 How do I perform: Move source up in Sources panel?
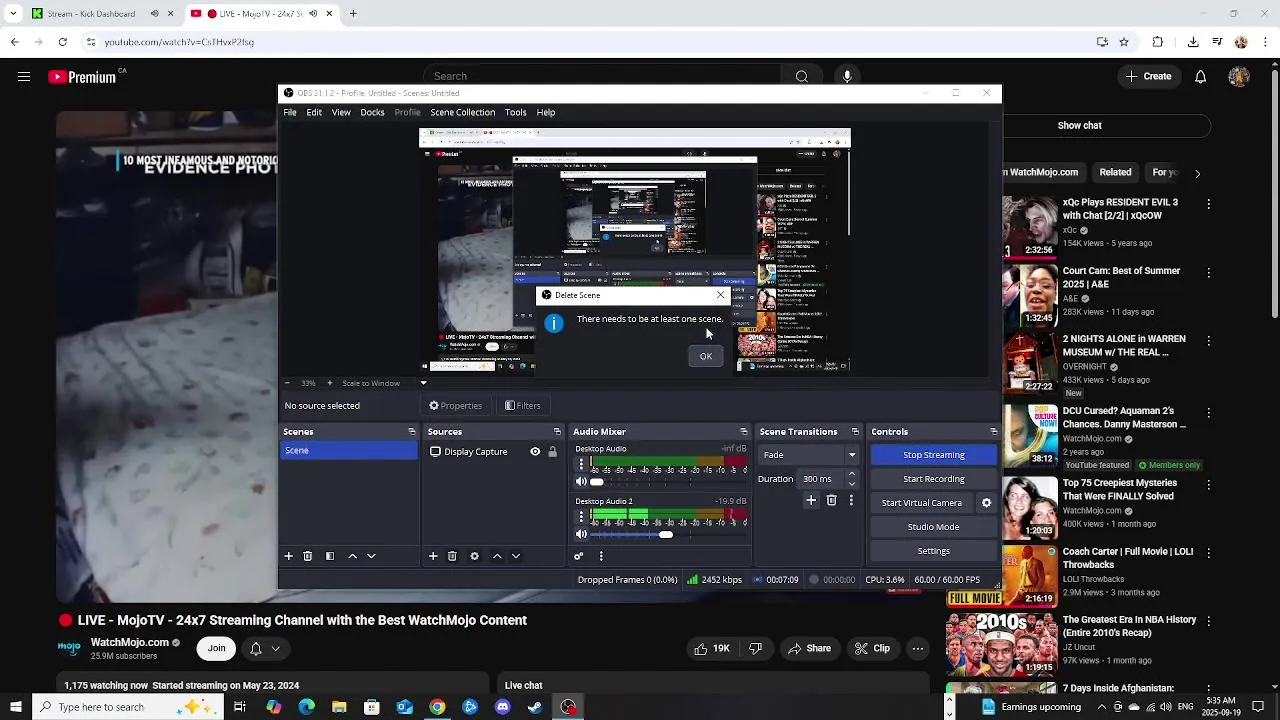coord(497,556)
